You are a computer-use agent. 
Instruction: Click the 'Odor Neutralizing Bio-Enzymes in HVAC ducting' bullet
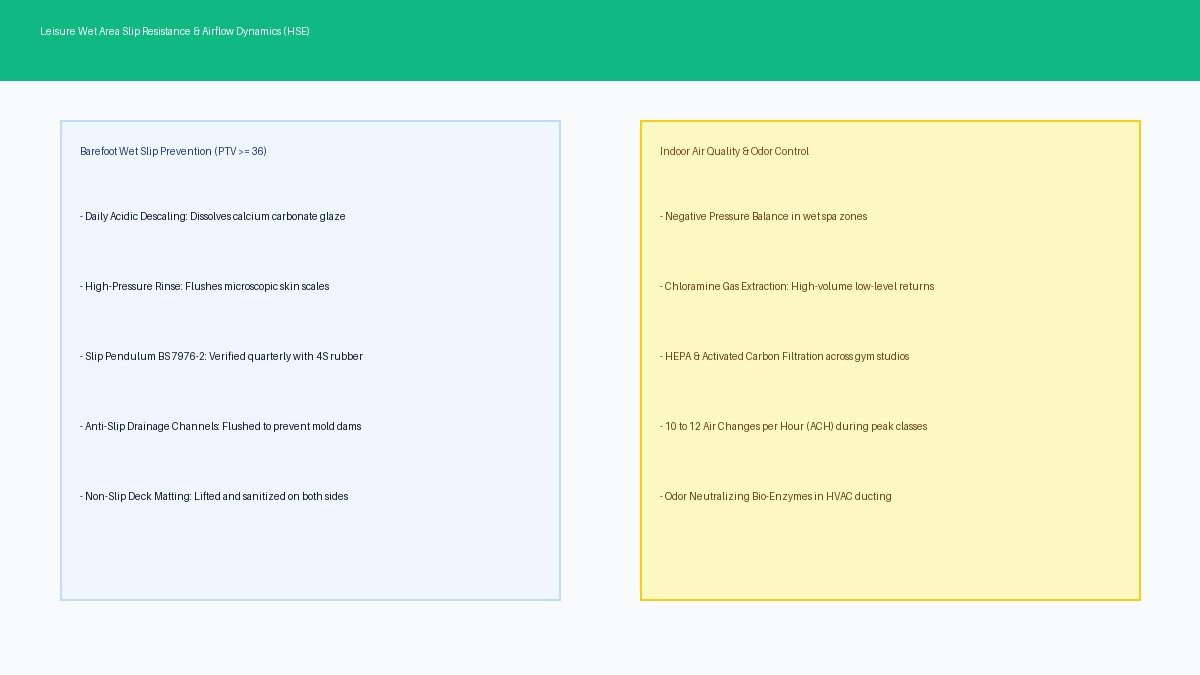click(776, 496)
